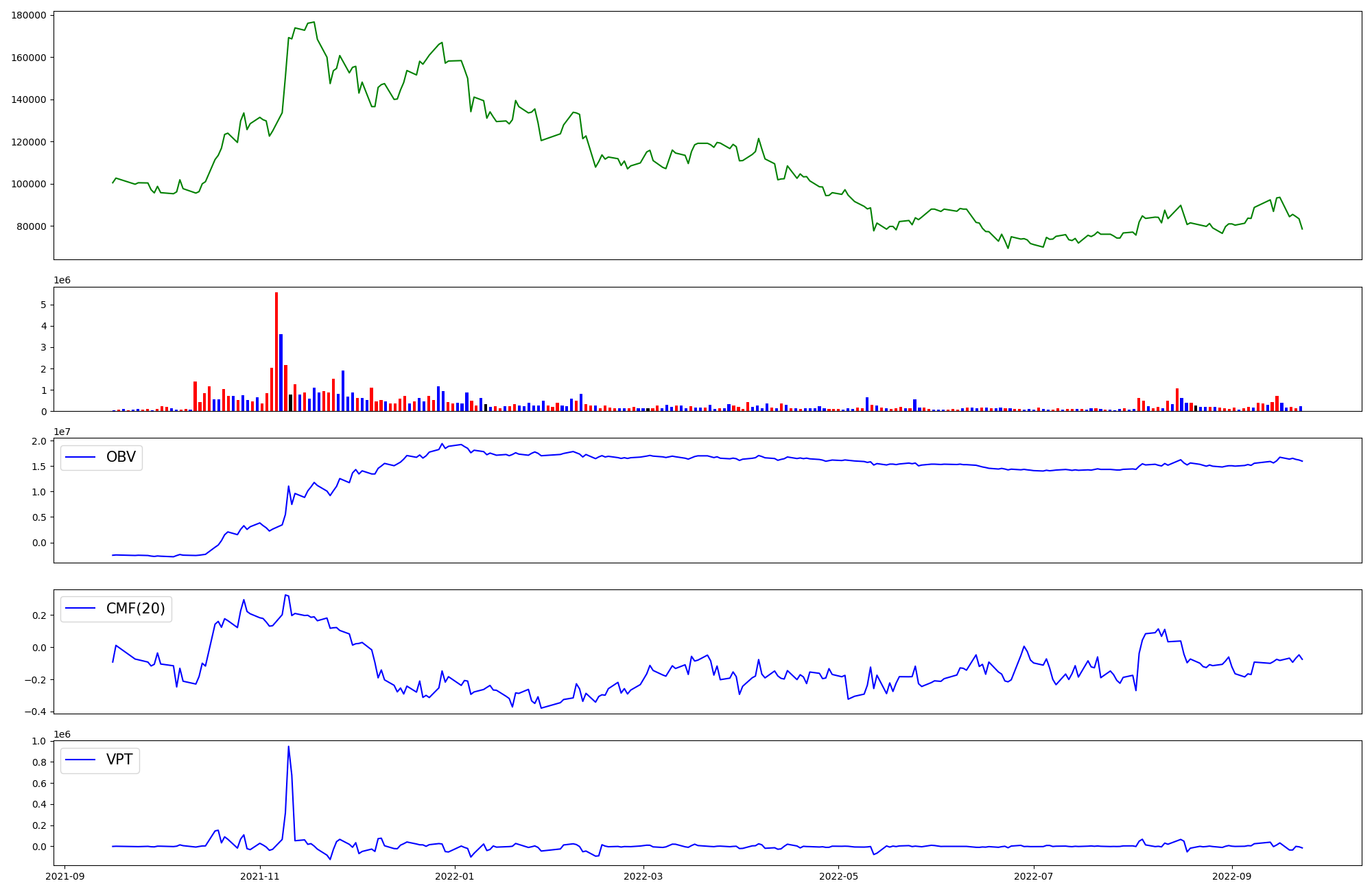Viewport: 1372px width, 892px height.
Task: Click the 80000 price axis label
Action: (x=32, y=226)
